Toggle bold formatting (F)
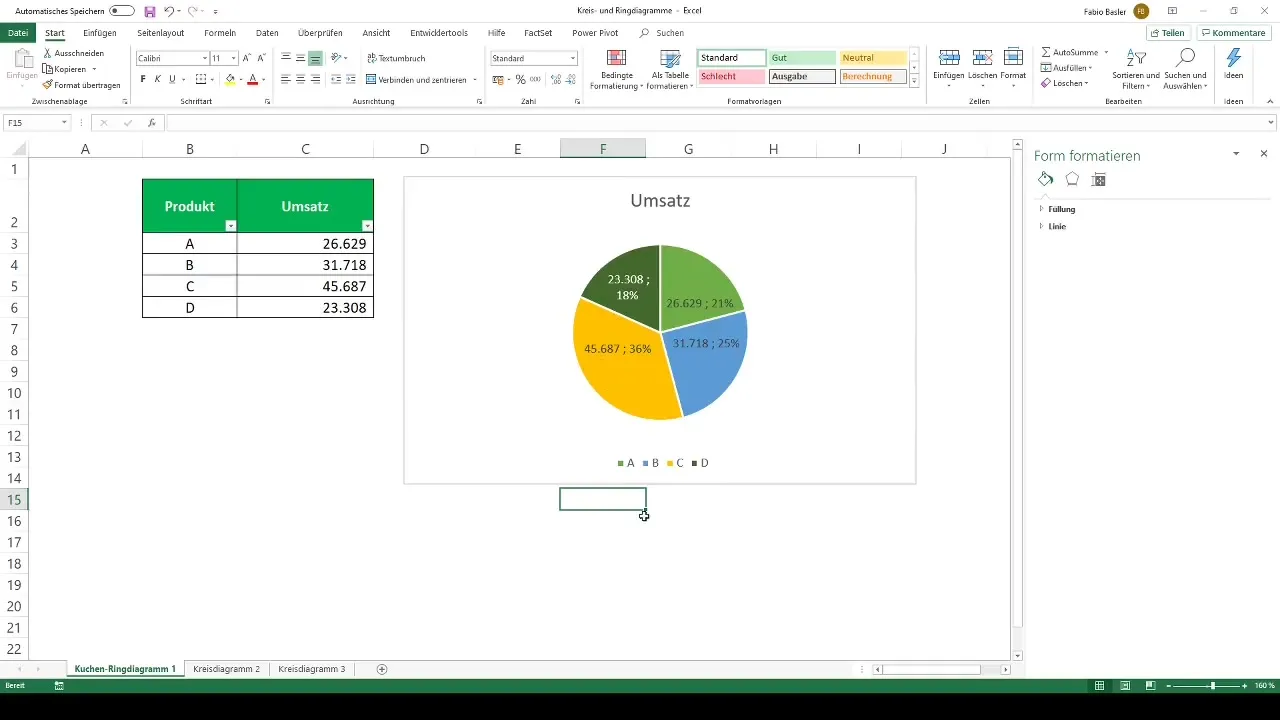The height and width of the screenshot is (720, 1280). (x=143, y=79)
